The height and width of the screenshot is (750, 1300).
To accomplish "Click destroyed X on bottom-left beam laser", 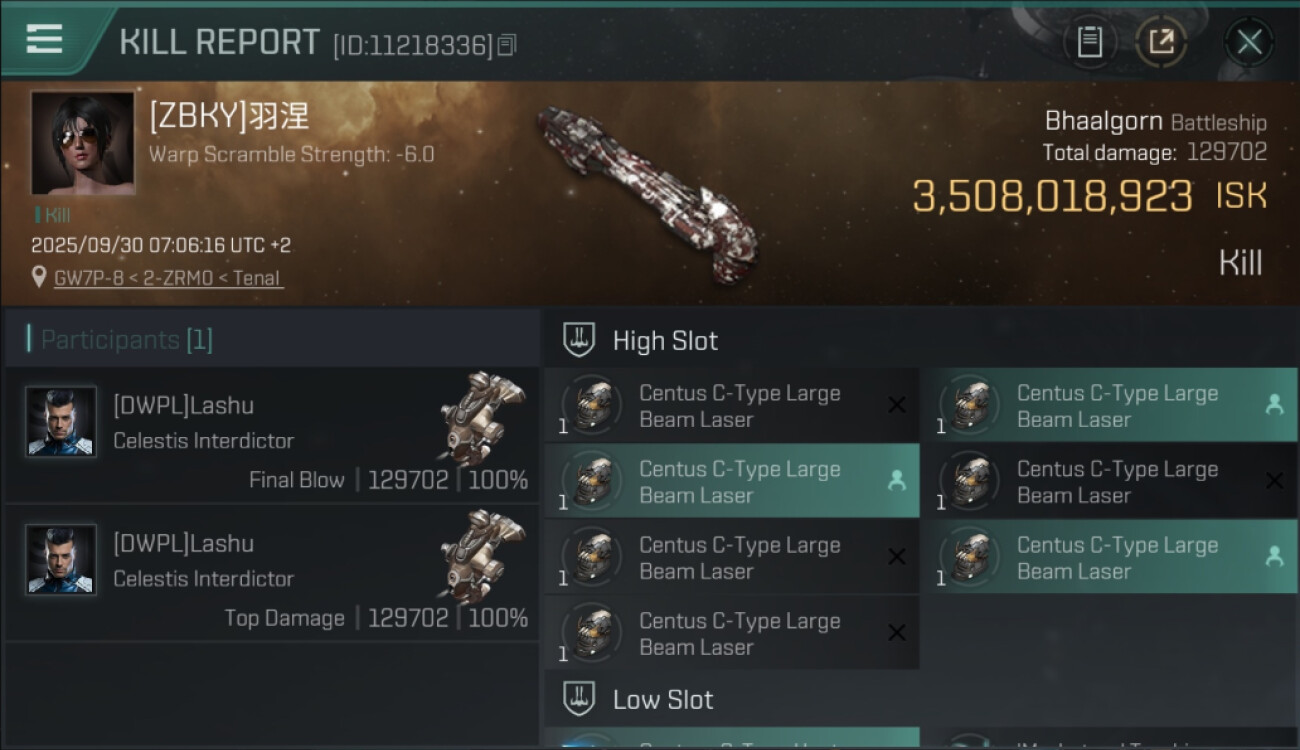I will point(897,632).
